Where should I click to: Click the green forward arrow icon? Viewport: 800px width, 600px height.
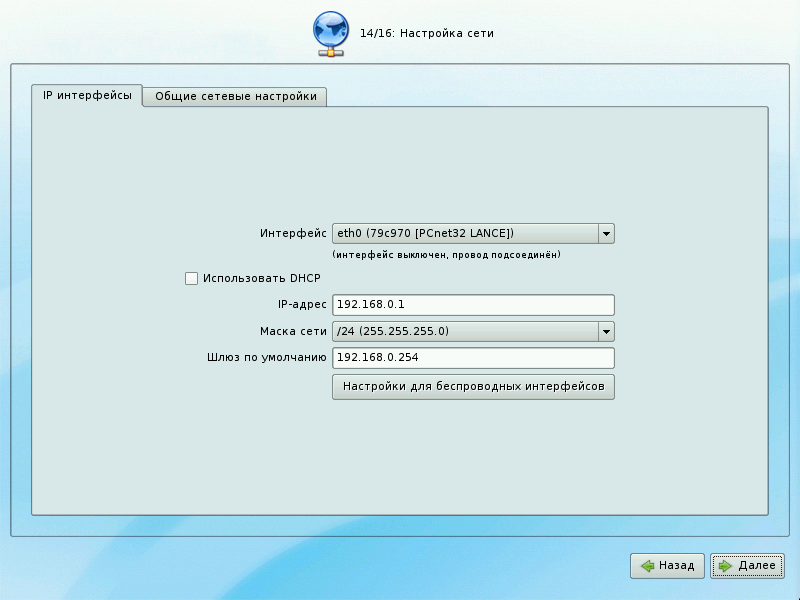click(725, 566)
